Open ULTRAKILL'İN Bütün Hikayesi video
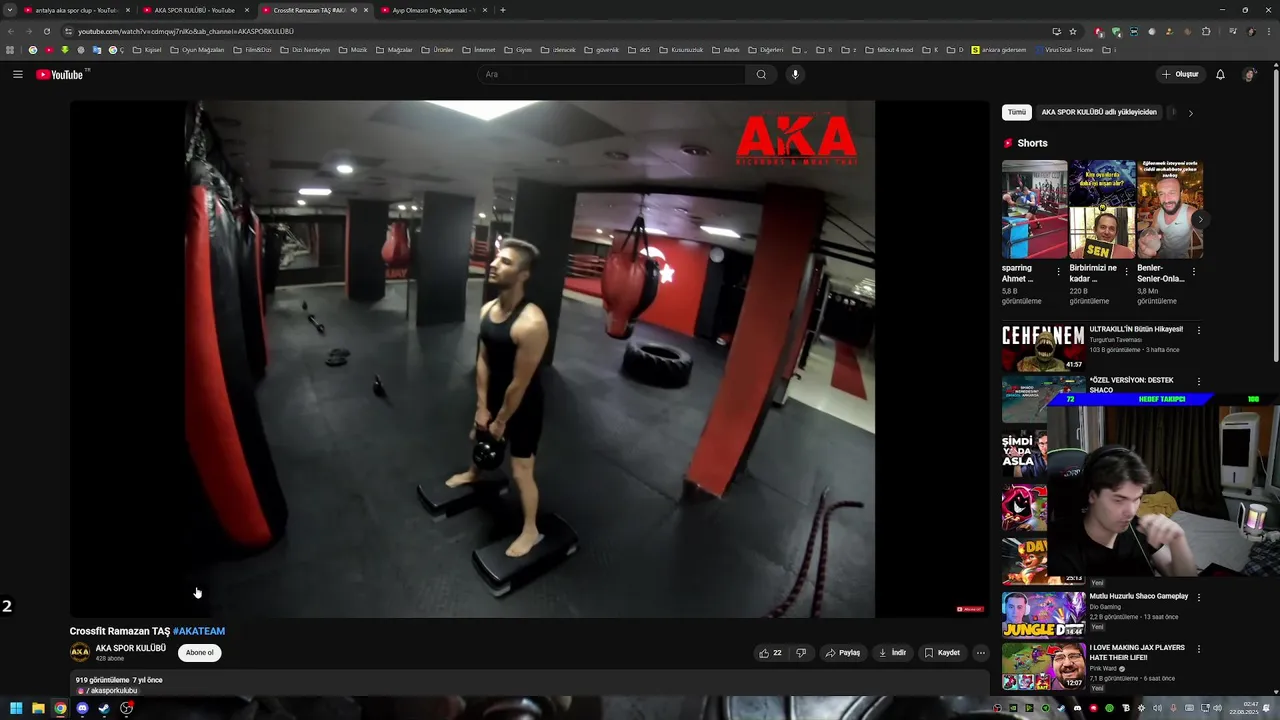Viewport: 1280px width, 720px height. pos(1136,329)
